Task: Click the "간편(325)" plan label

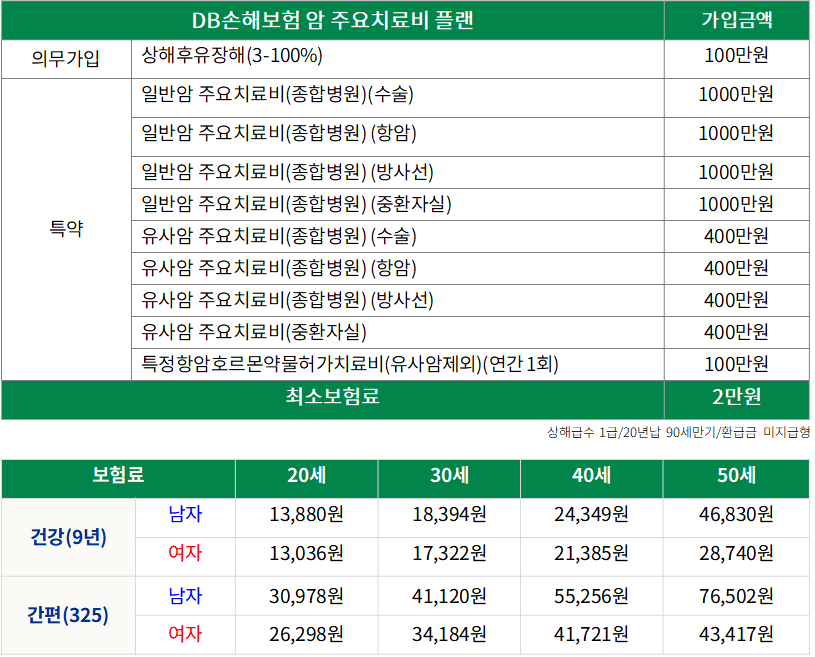Action: tap(68, 616)
